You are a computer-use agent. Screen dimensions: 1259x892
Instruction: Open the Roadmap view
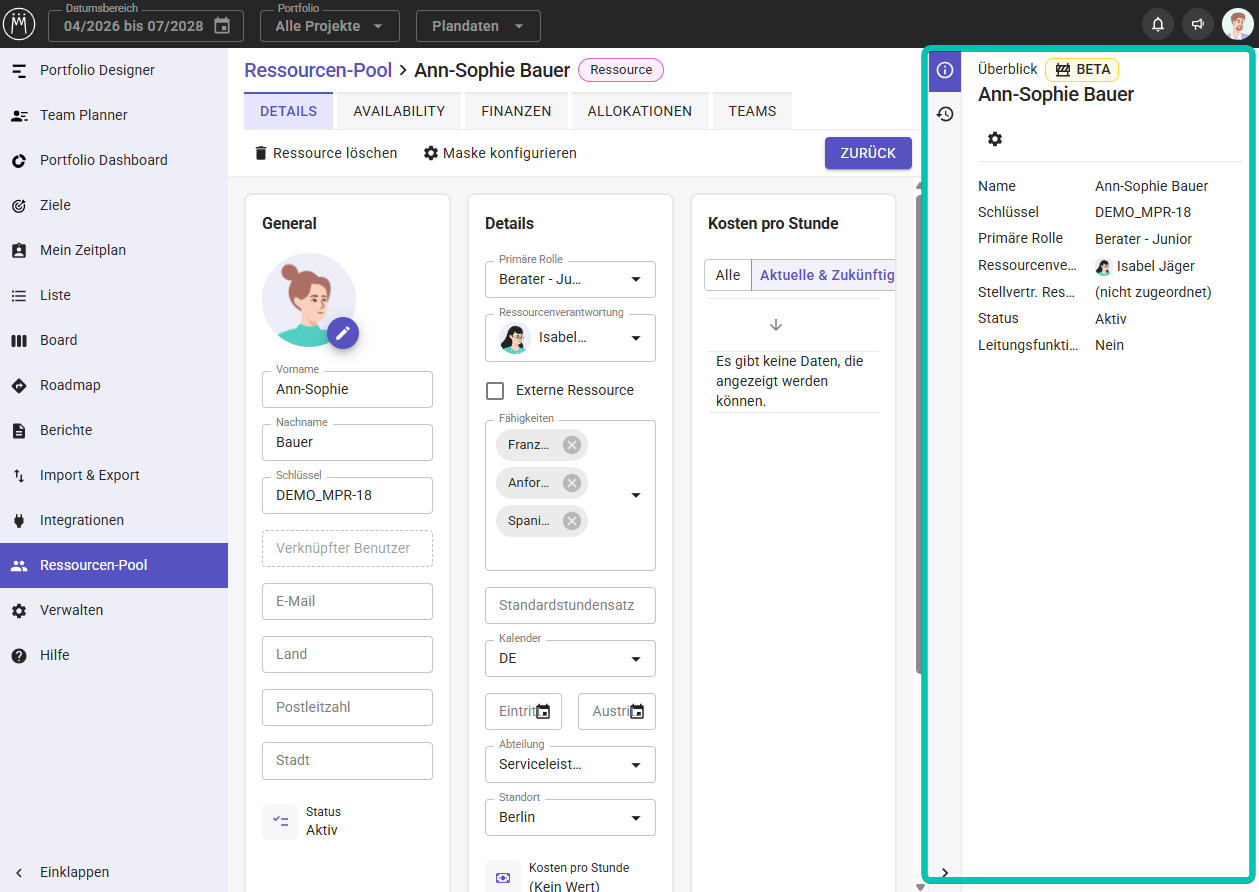pos(114,385)
